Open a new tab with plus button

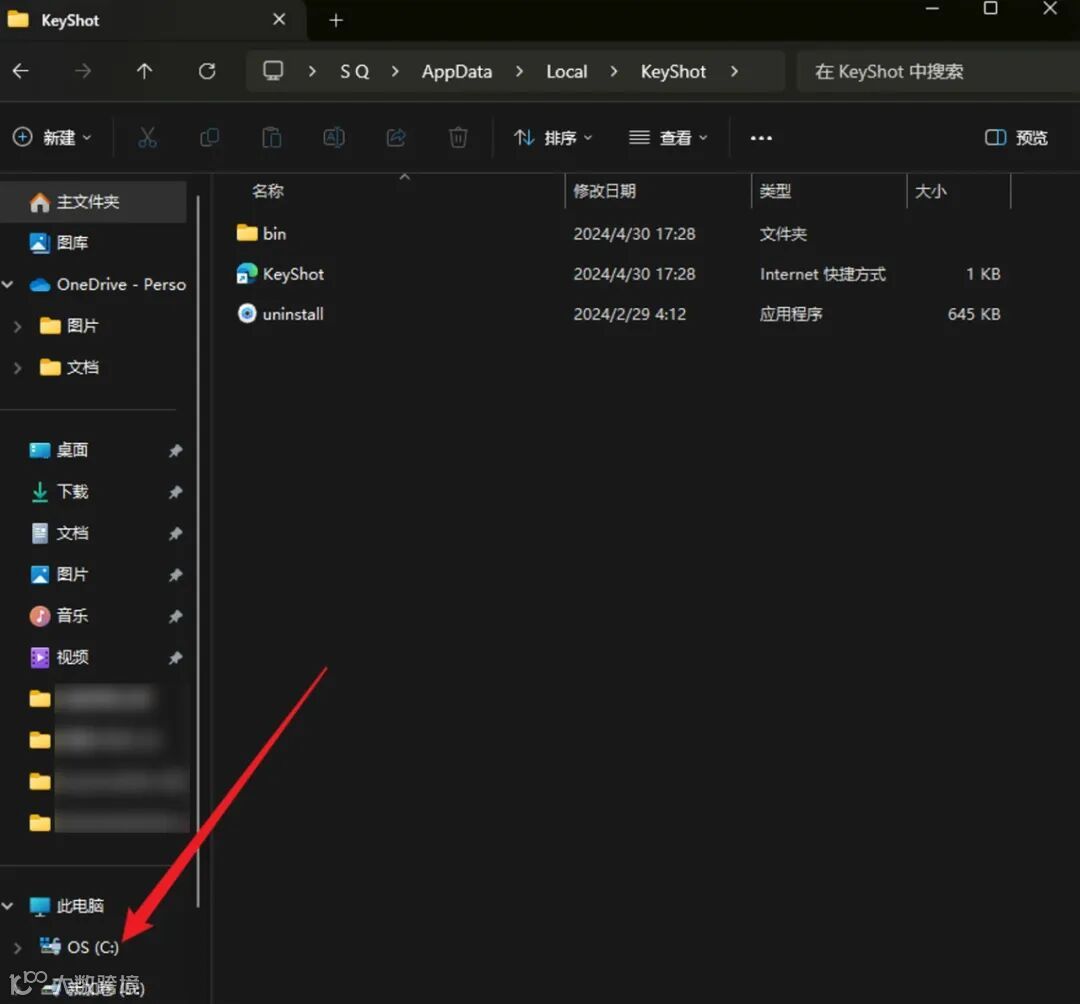(x=335, y=21)
